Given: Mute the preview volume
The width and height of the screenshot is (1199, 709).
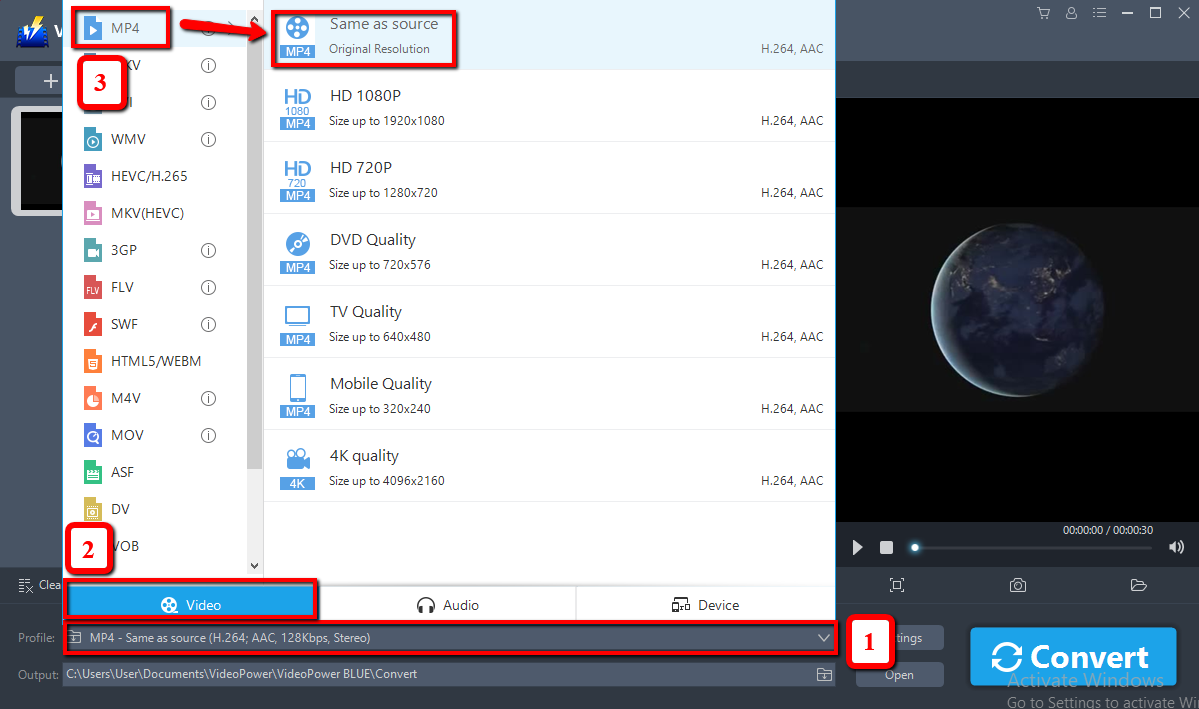Looking at the screenshot, I should pos(1176,547).
